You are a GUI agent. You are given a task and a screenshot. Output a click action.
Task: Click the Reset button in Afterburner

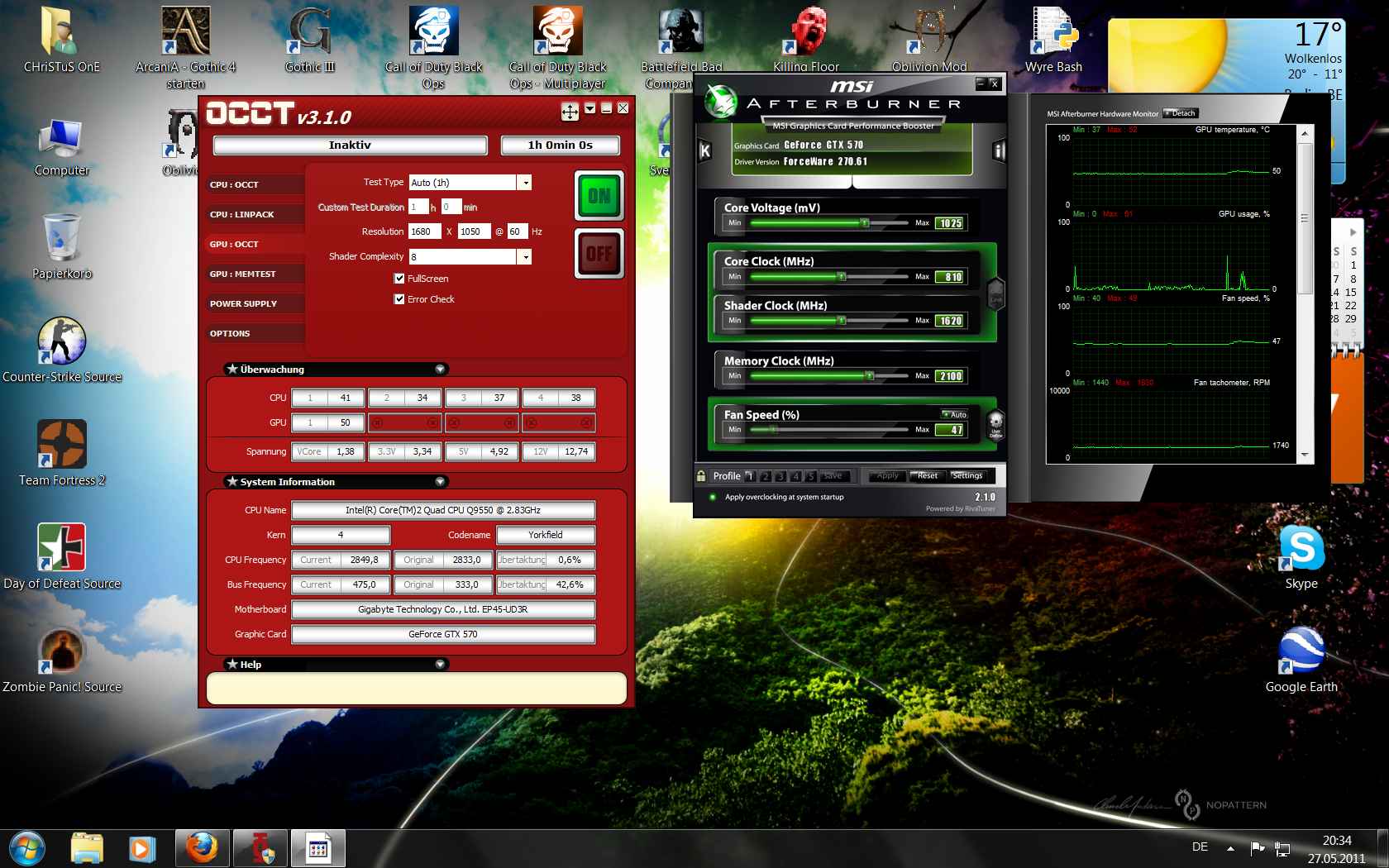(928, 476)
